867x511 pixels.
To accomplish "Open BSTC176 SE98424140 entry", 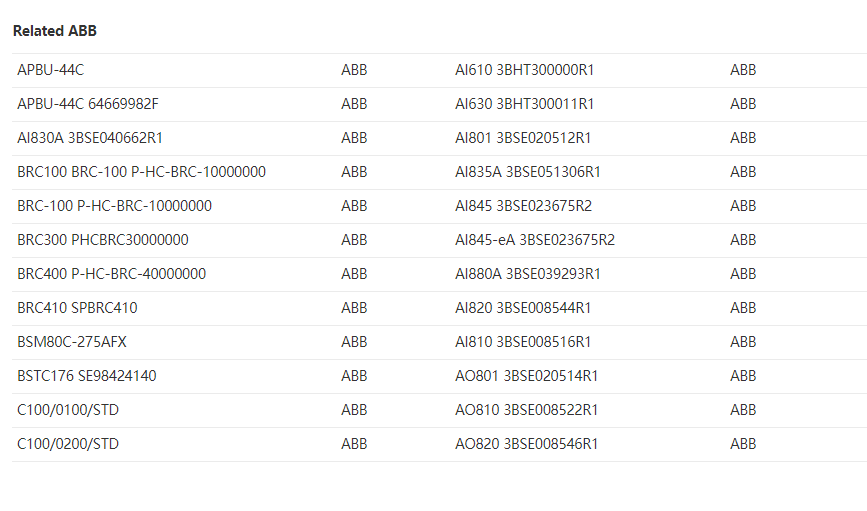I will (87, 376).
